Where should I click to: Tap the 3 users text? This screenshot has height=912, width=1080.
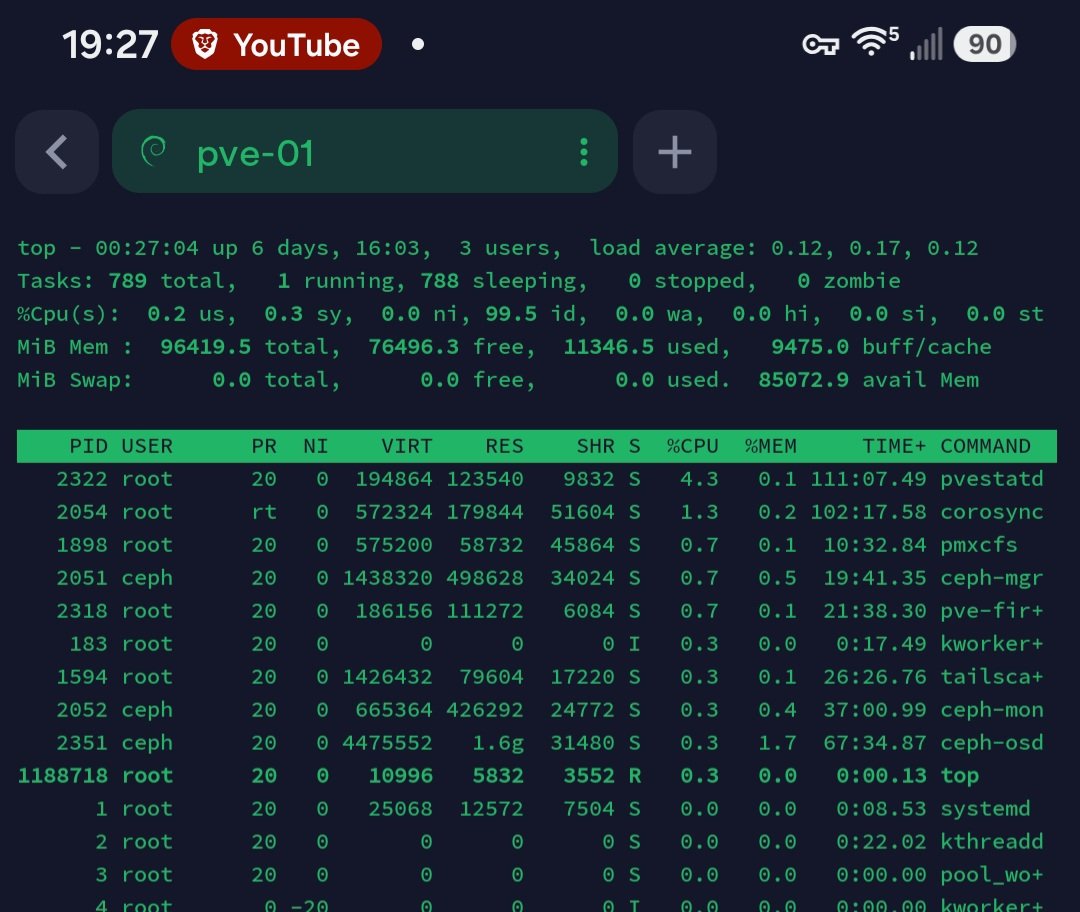510,248
